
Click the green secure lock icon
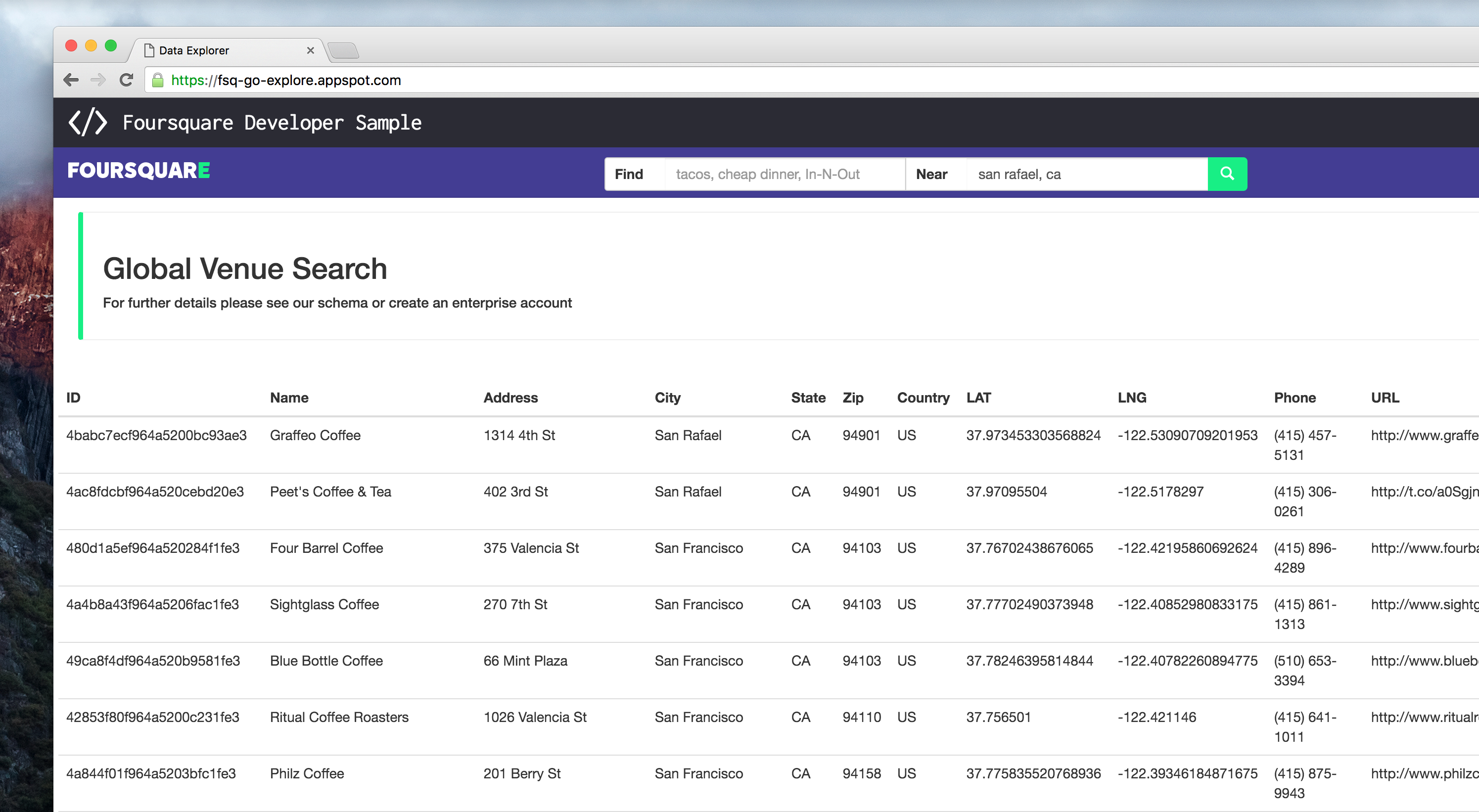(158, 80)
